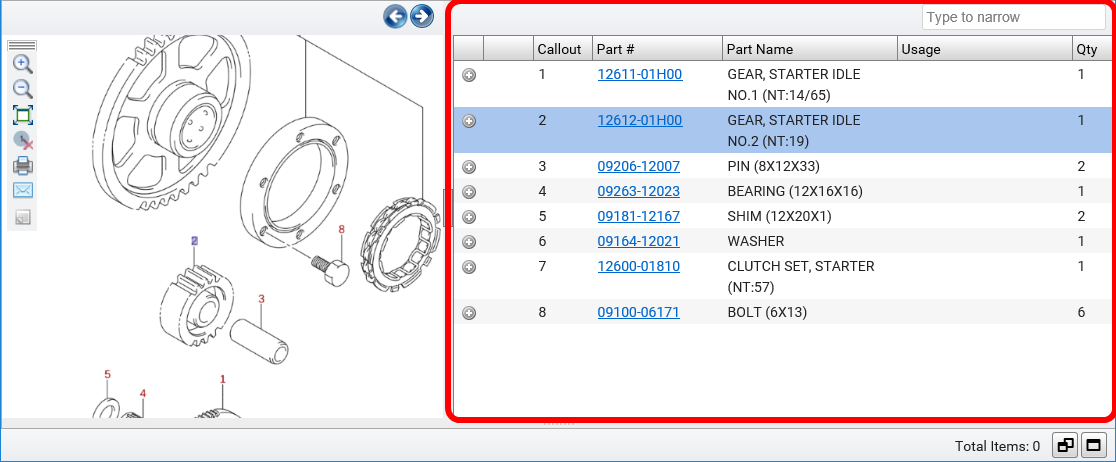
Task: Print the parts diagram
Action: click(22, 166)
